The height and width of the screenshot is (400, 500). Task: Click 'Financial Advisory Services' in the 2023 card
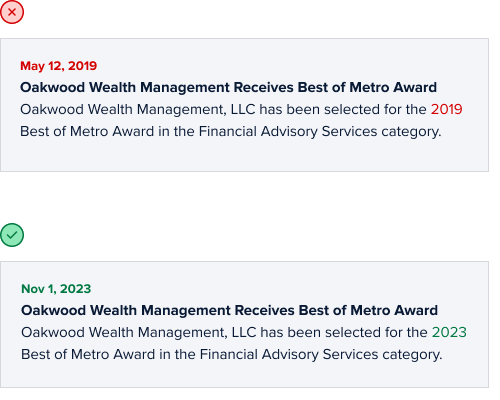coord(289,354)
